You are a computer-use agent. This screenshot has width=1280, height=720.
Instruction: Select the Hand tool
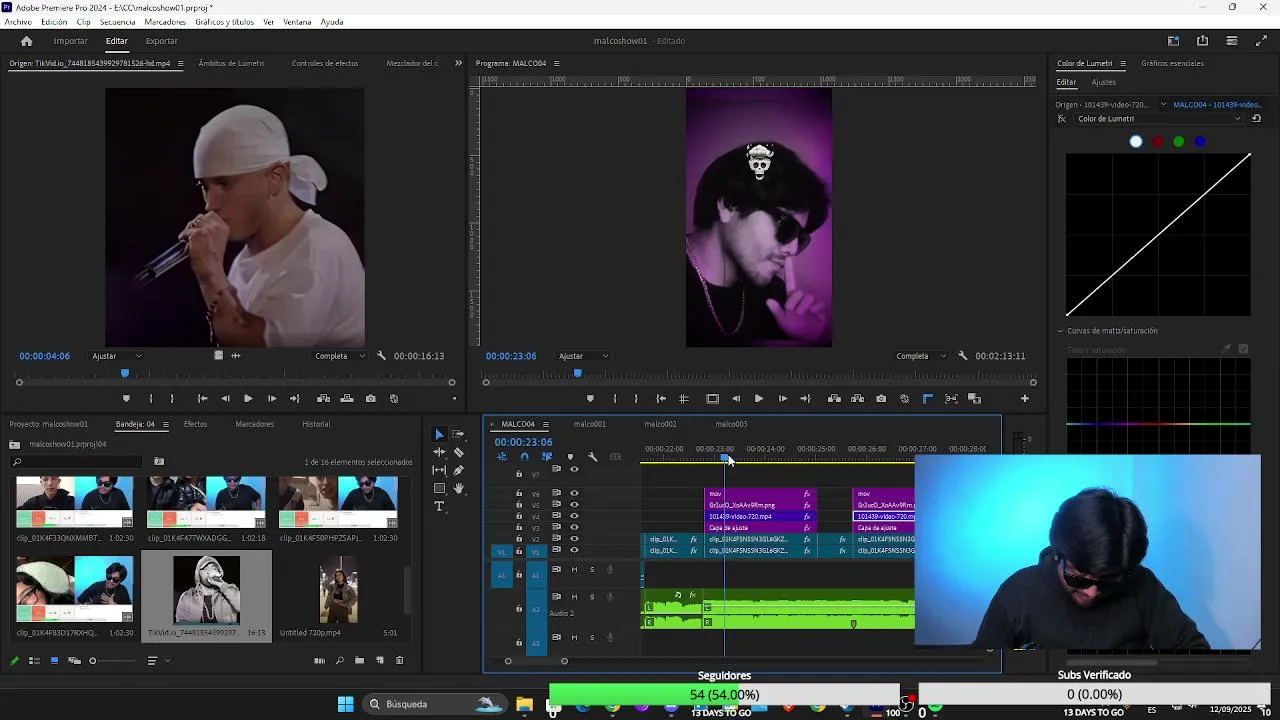point(458,488)
